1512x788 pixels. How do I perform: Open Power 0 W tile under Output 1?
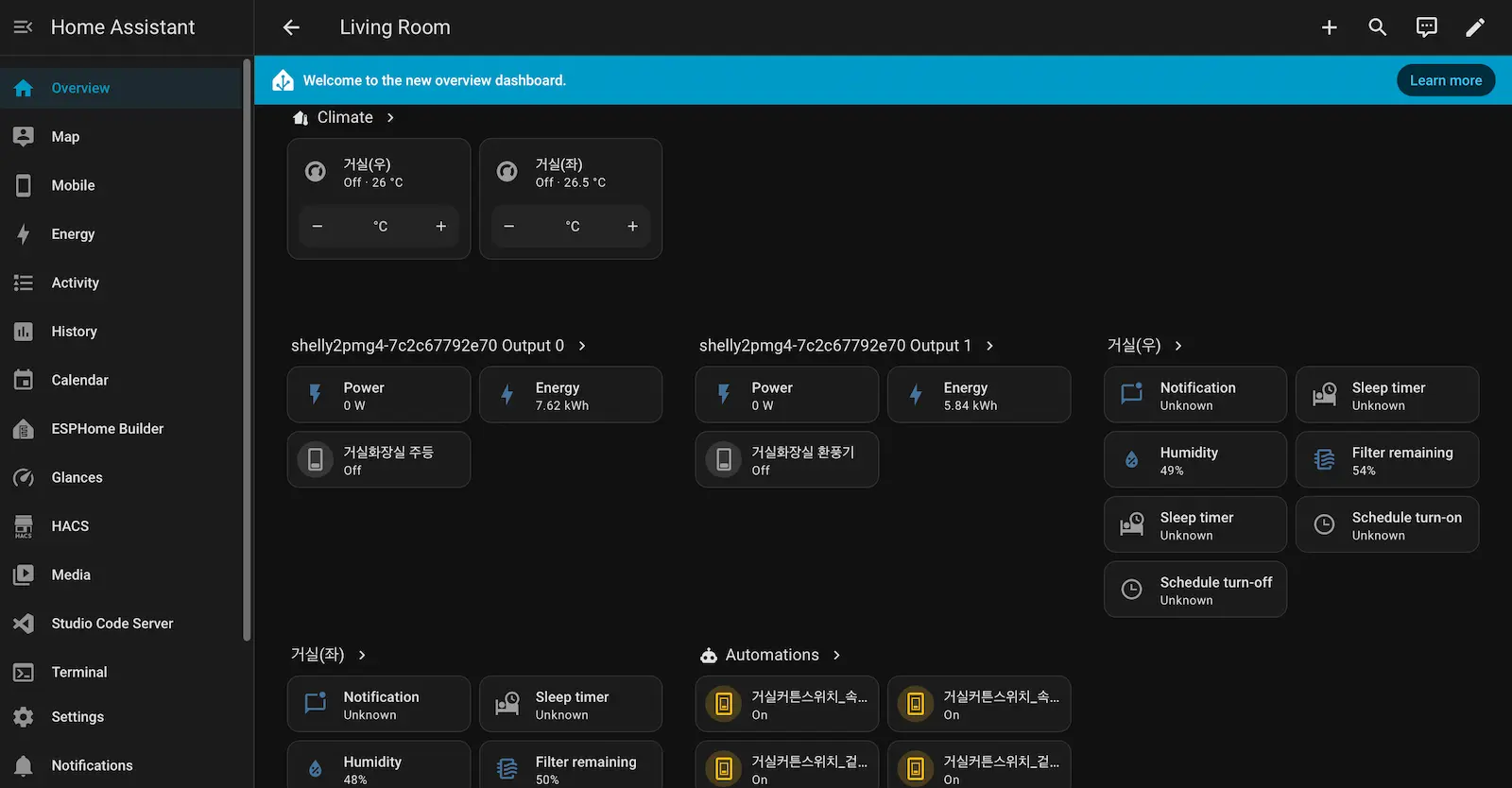787,395
